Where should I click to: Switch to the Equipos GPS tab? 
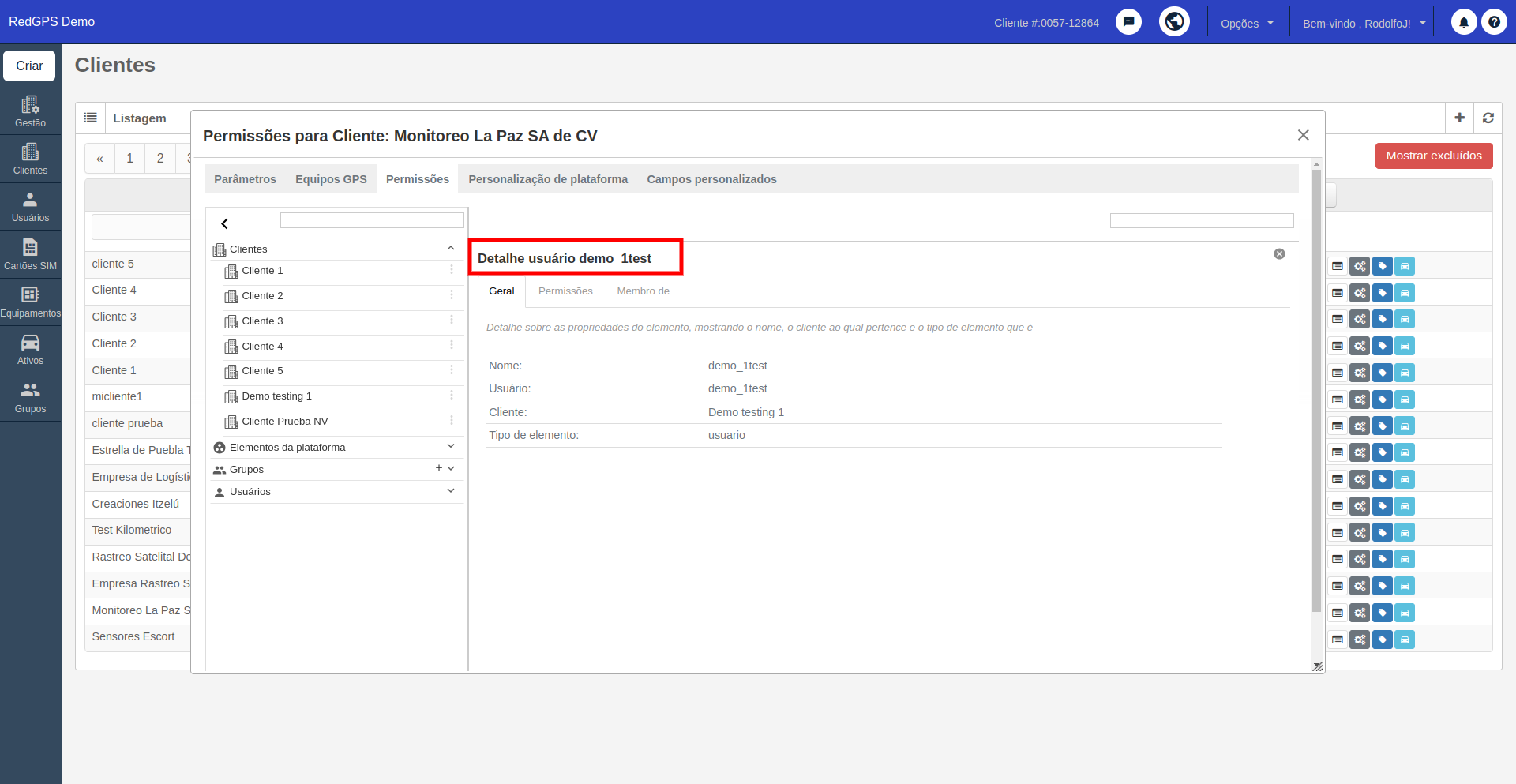(331, 179)
